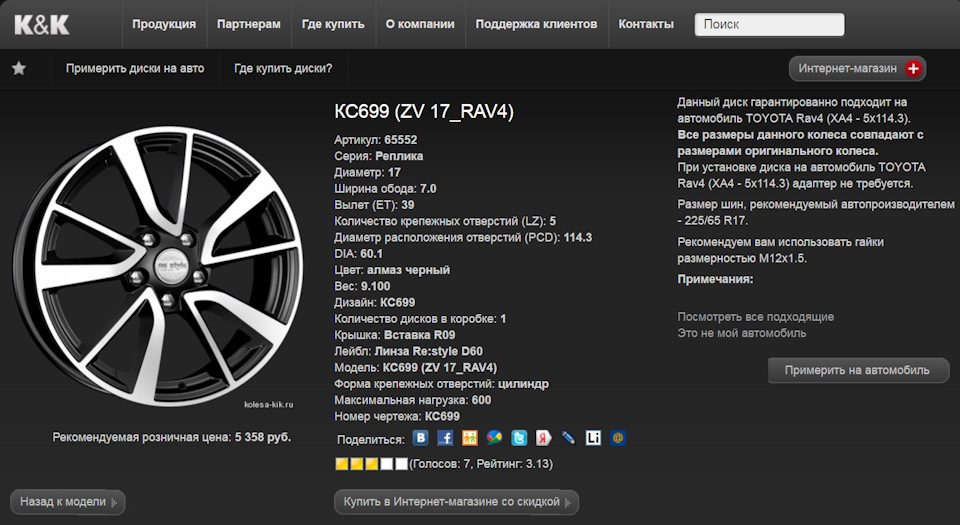The image size is (960, 525).
Task: Click the Максимальная нагрузка: 600 line
Action: coord(413,400)
